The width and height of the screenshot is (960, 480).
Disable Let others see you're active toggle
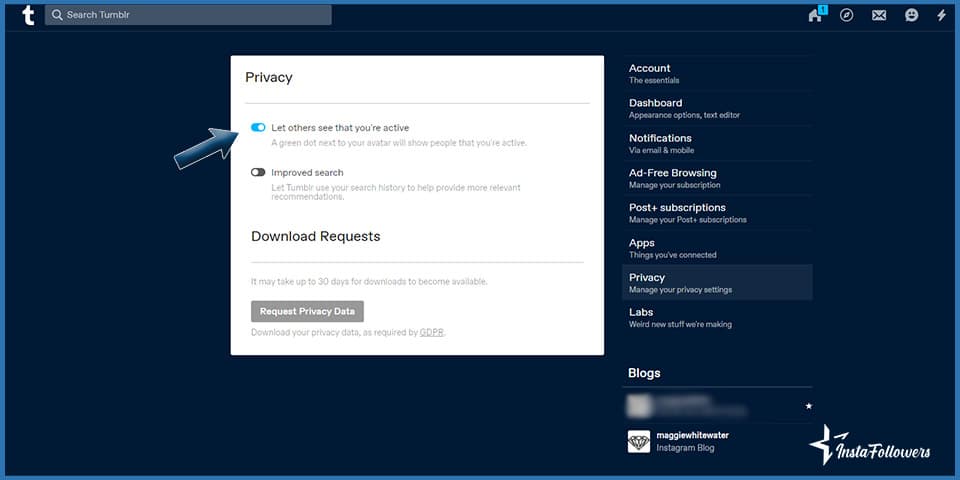[258, 128]
